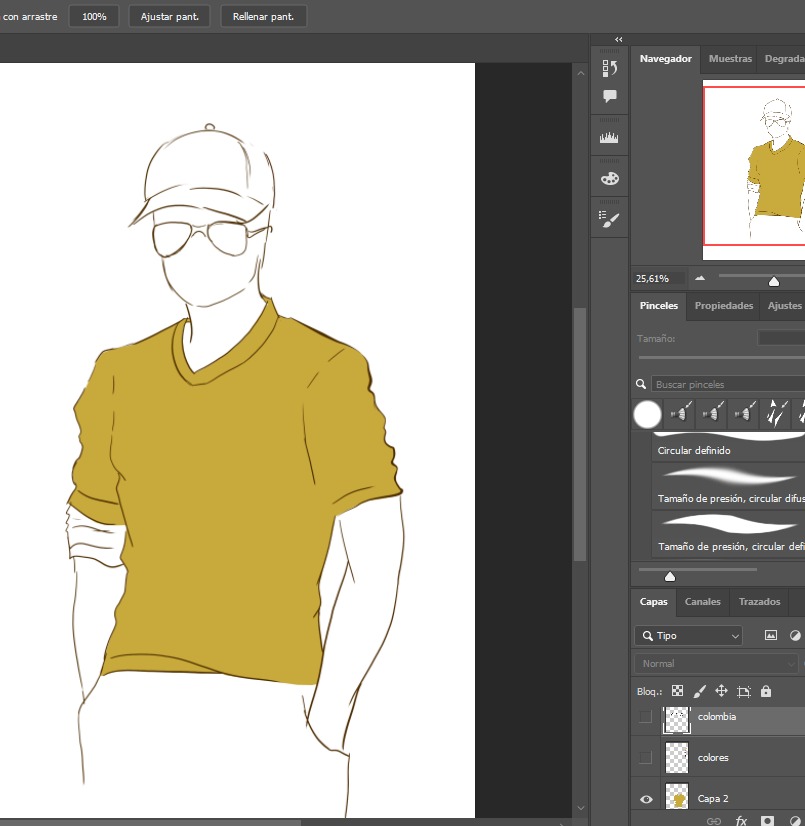The image size is (805, 826).
Task: Filter layers by adjustment layer icon
Action: 795,635
